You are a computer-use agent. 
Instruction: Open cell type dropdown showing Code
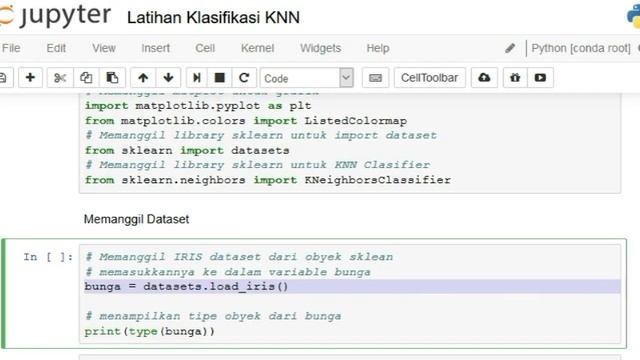click(x=307, y=78)
